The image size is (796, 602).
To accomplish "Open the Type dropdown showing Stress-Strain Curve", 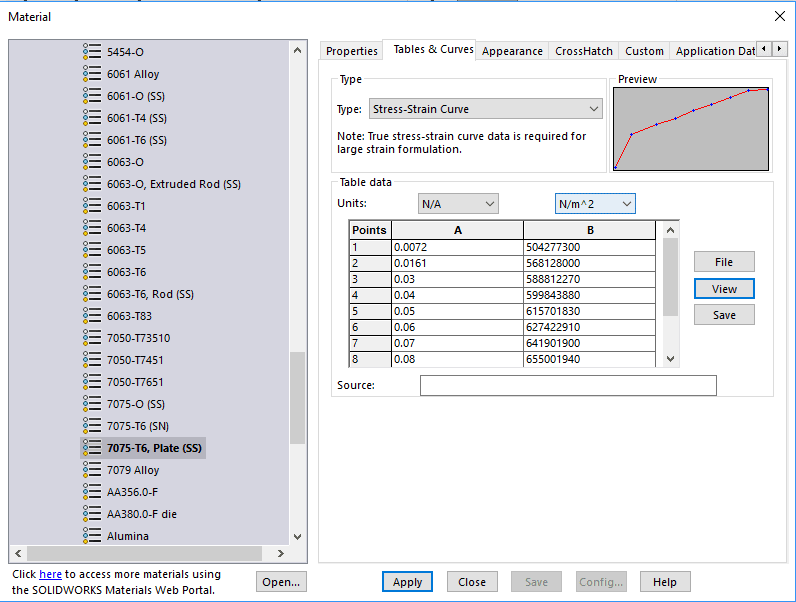I will click(x=485, y=109).
